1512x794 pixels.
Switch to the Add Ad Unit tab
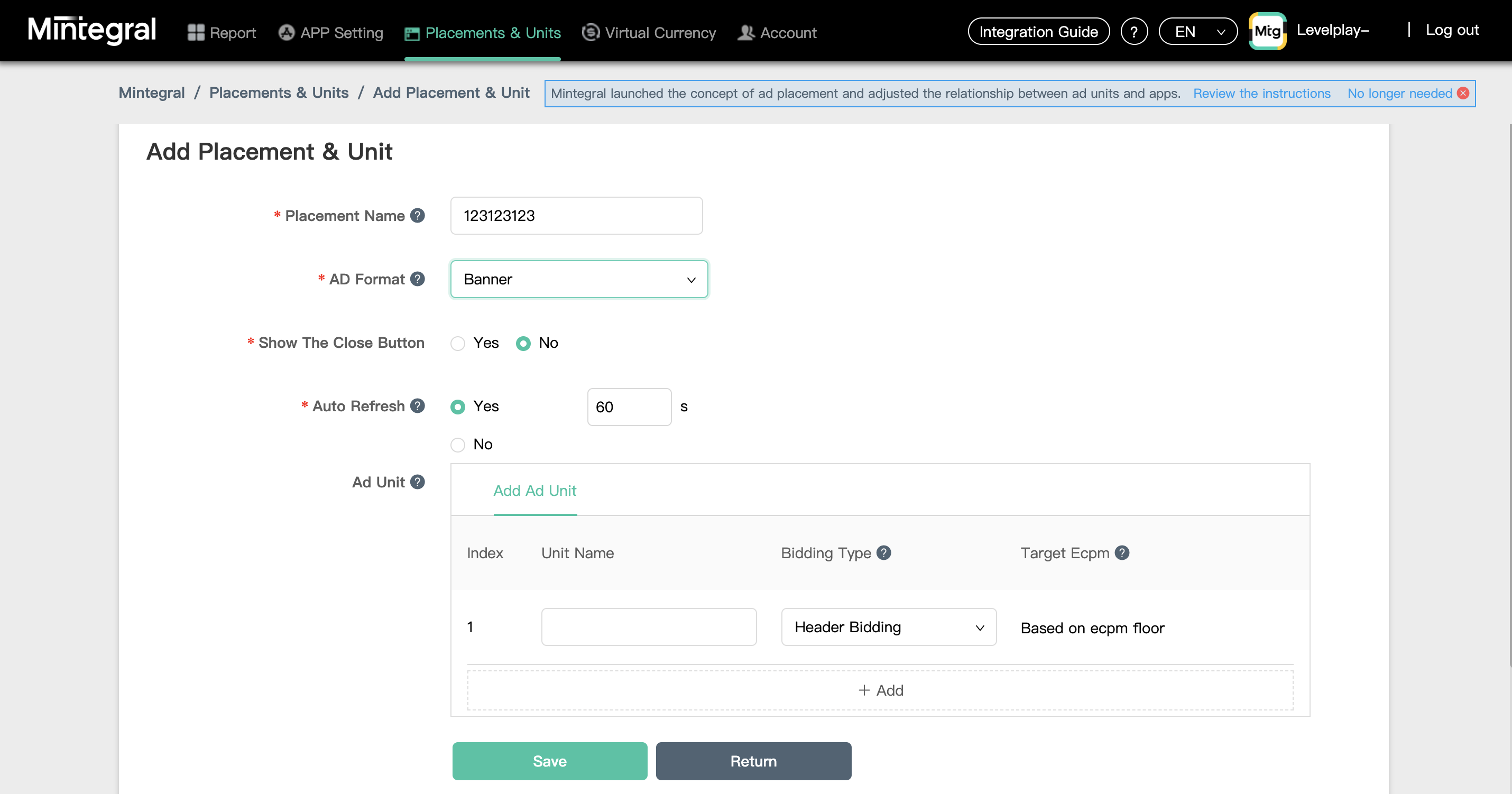[x=534, y=491]
